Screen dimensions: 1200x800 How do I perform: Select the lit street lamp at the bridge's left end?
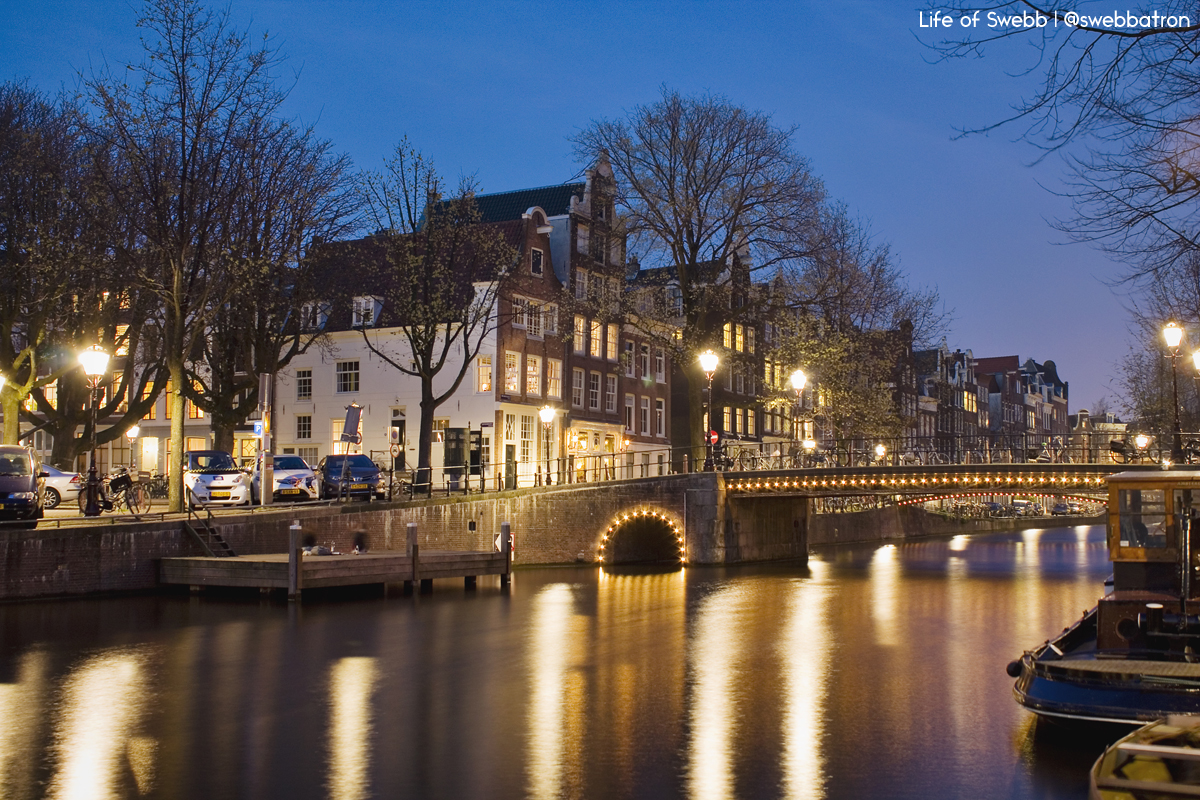[x=708, y=362]
